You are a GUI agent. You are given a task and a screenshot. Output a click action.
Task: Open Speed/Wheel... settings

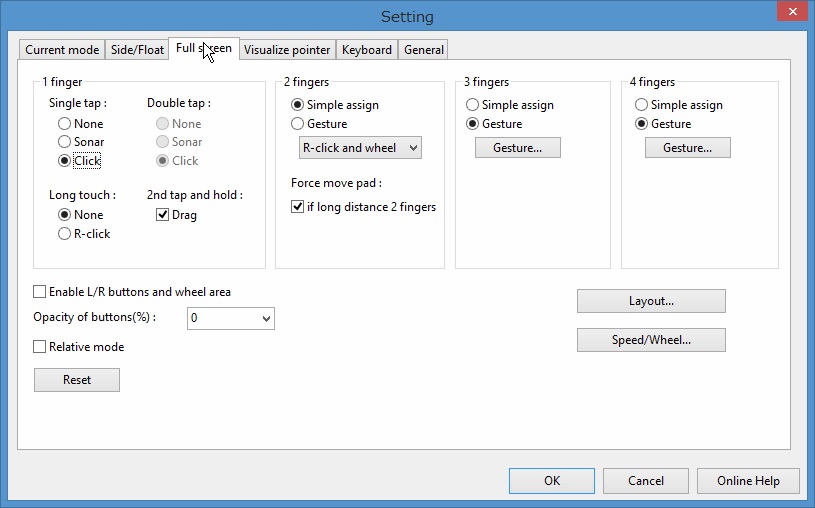coord(651,340)
